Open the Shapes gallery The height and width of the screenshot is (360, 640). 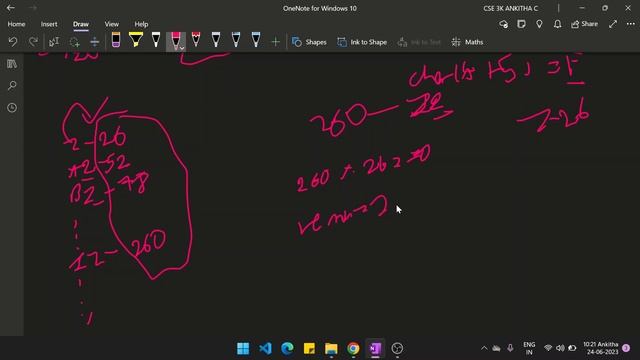pos(309,42)
